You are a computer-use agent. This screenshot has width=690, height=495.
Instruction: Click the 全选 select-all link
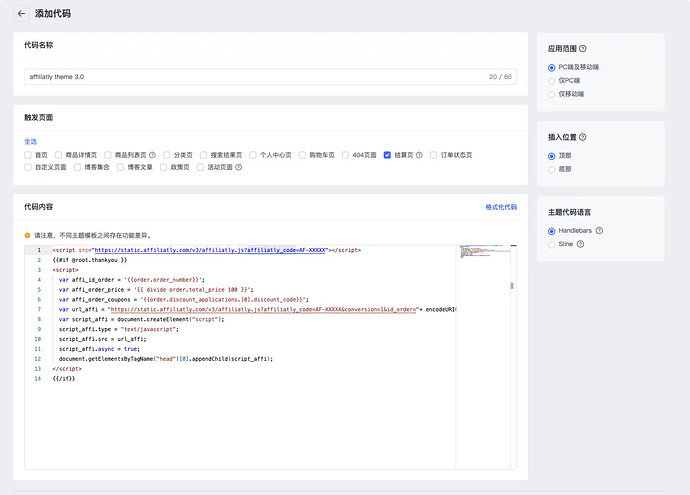tap(30, 142)
